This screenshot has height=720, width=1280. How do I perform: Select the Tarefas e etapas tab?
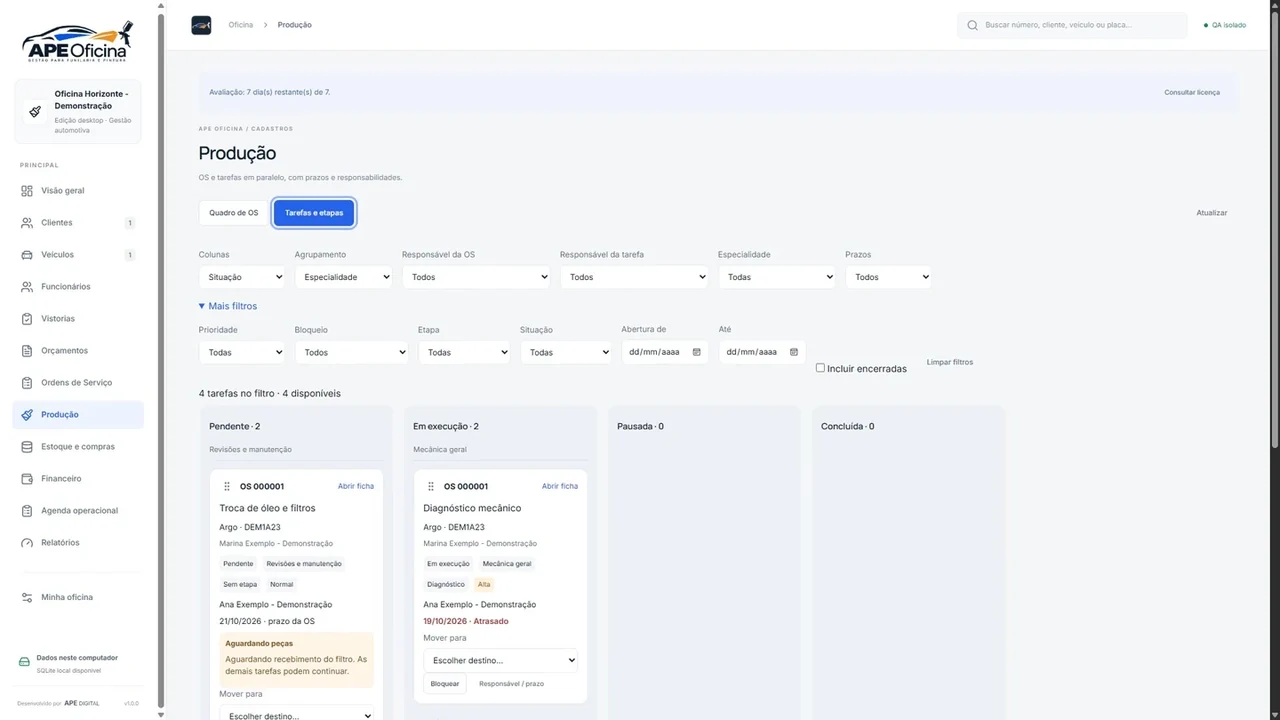tap(314, 213)
